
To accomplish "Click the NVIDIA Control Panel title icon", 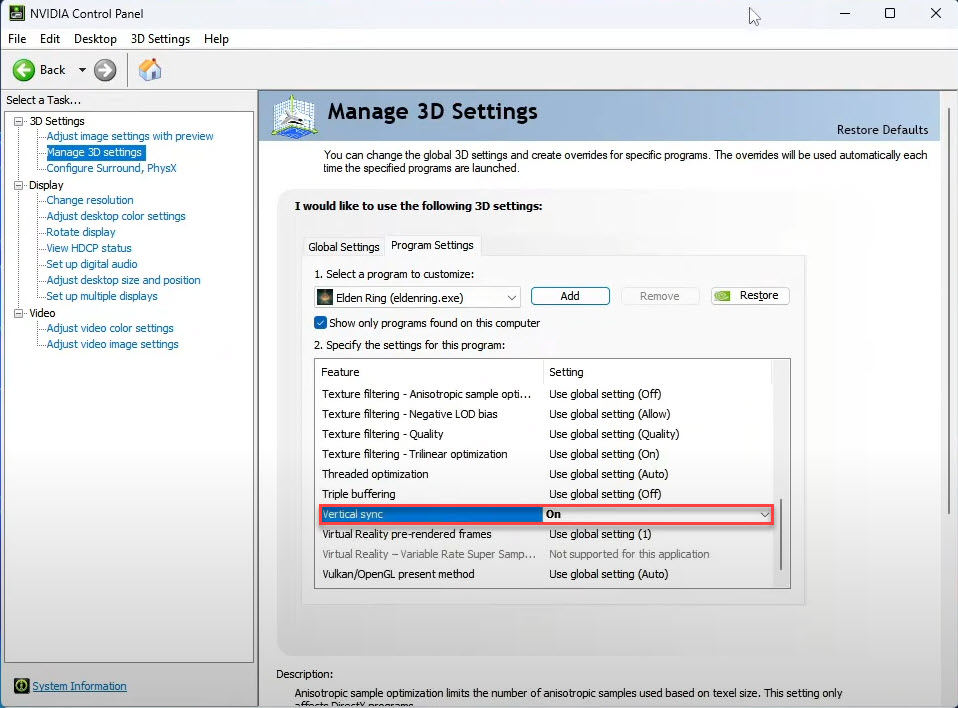I will coord(15,14).
